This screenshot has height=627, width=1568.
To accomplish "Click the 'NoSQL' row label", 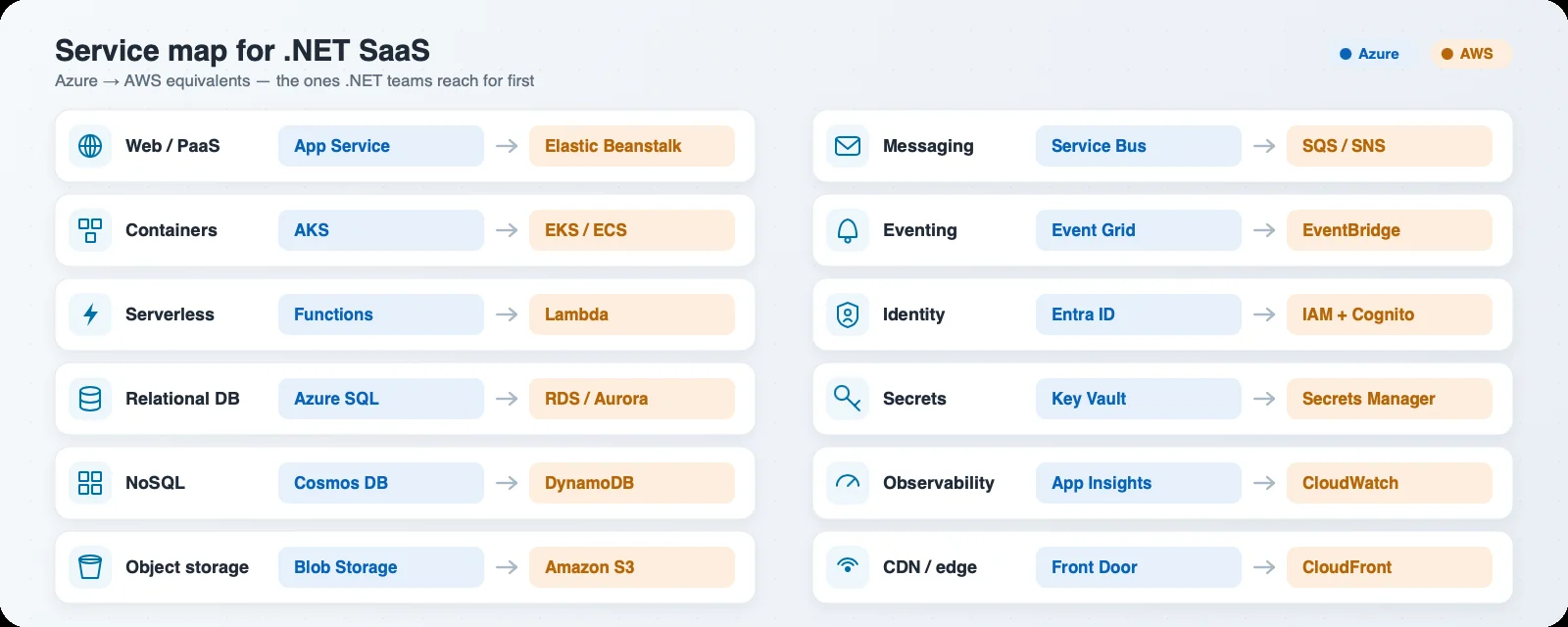I will coord(155,483).
